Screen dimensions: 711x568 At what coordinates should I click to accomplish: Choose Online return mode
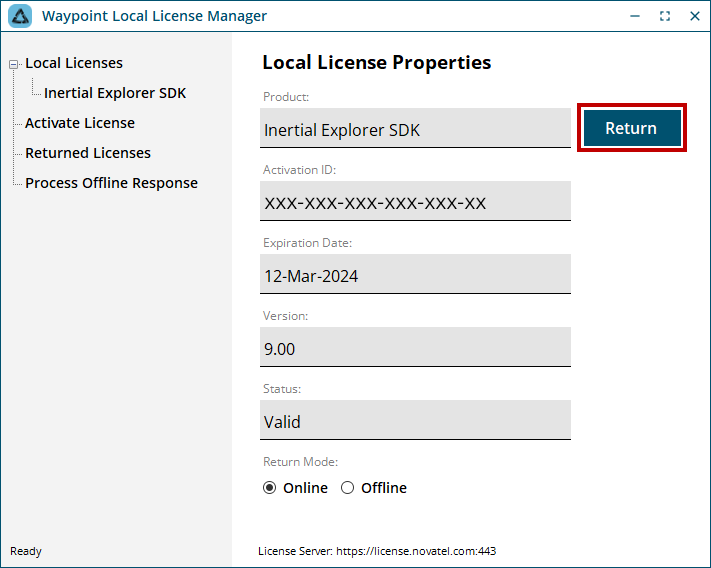(x=295, y=488)
